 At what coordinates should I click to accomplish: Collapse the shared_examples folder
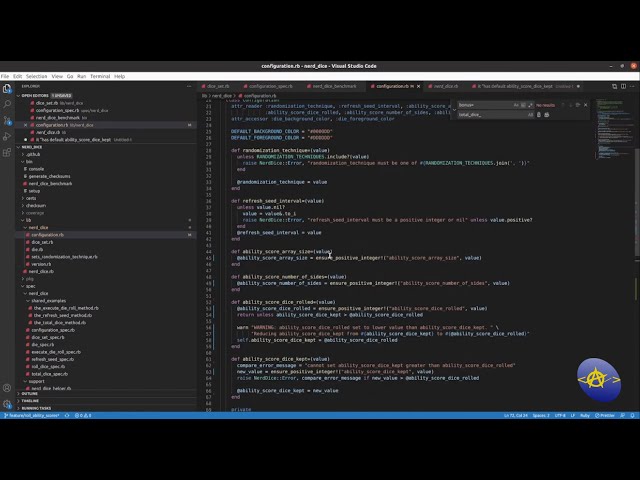[x=48, y=301]
